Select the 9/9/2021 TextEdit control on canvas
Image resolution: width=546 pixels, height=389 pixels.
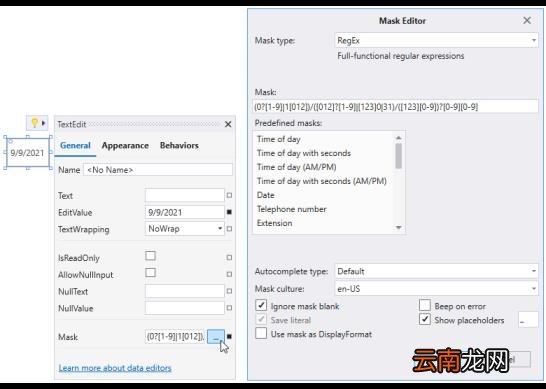pyautogui.click(x=28, y=153)
